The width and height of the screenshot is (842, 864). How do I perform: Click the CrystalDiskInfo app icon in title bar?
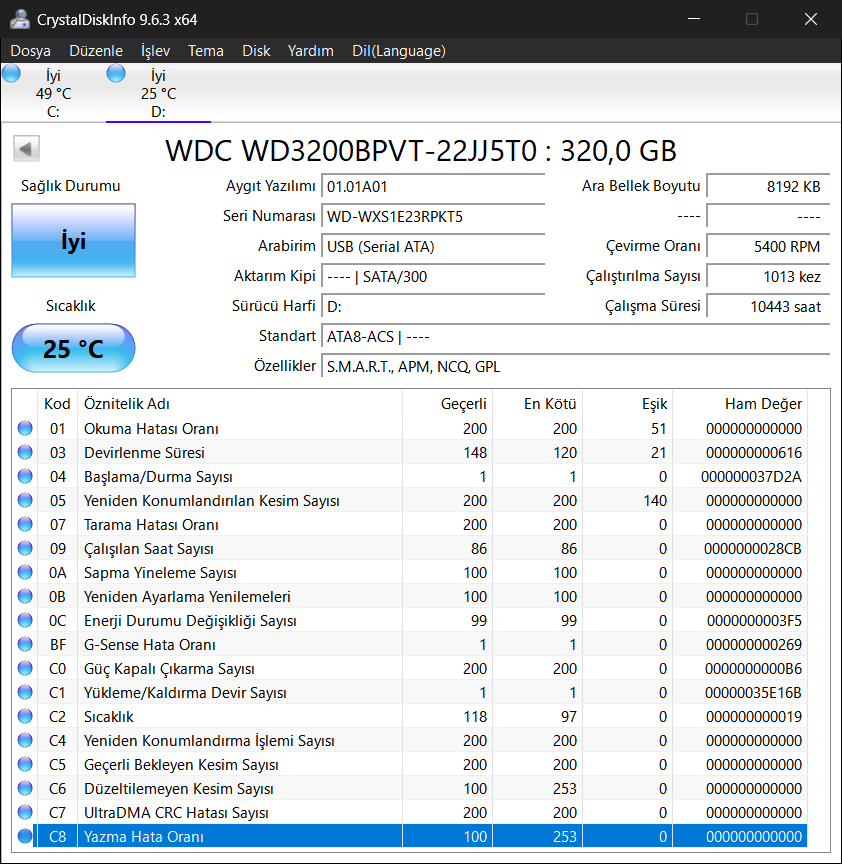[x=19, y=19]
